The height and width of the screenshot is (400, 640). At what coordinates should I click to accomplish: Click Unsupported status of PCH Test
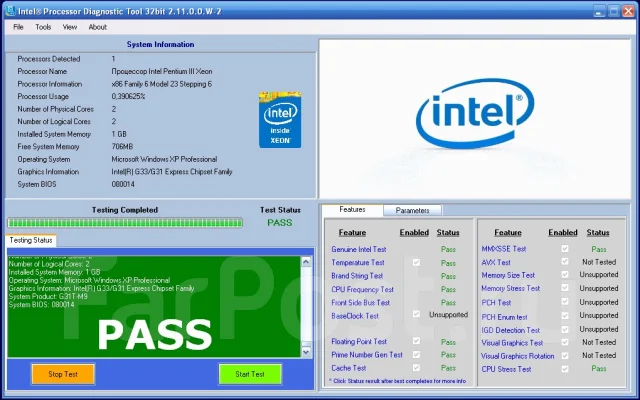point(599,302)
